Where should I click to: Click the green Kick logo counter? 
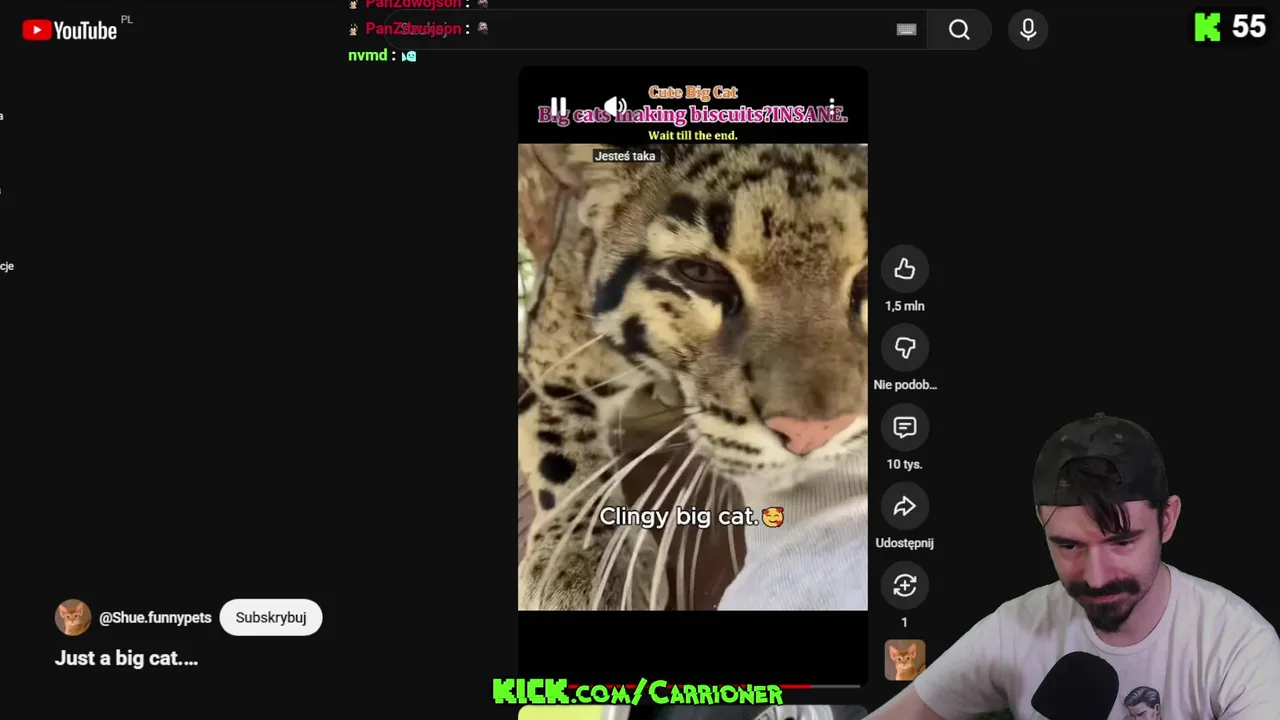click(x=1231, y=27)
